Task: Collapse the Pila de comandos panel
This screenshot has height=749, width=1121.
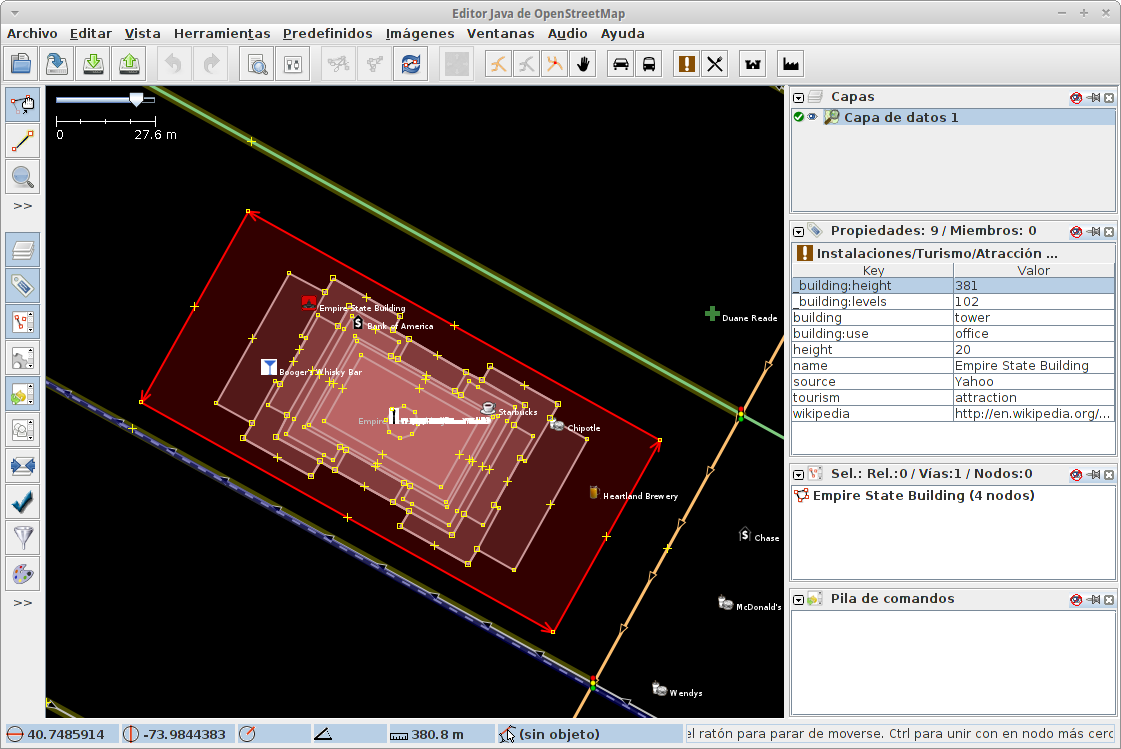Action: (799, 600)
